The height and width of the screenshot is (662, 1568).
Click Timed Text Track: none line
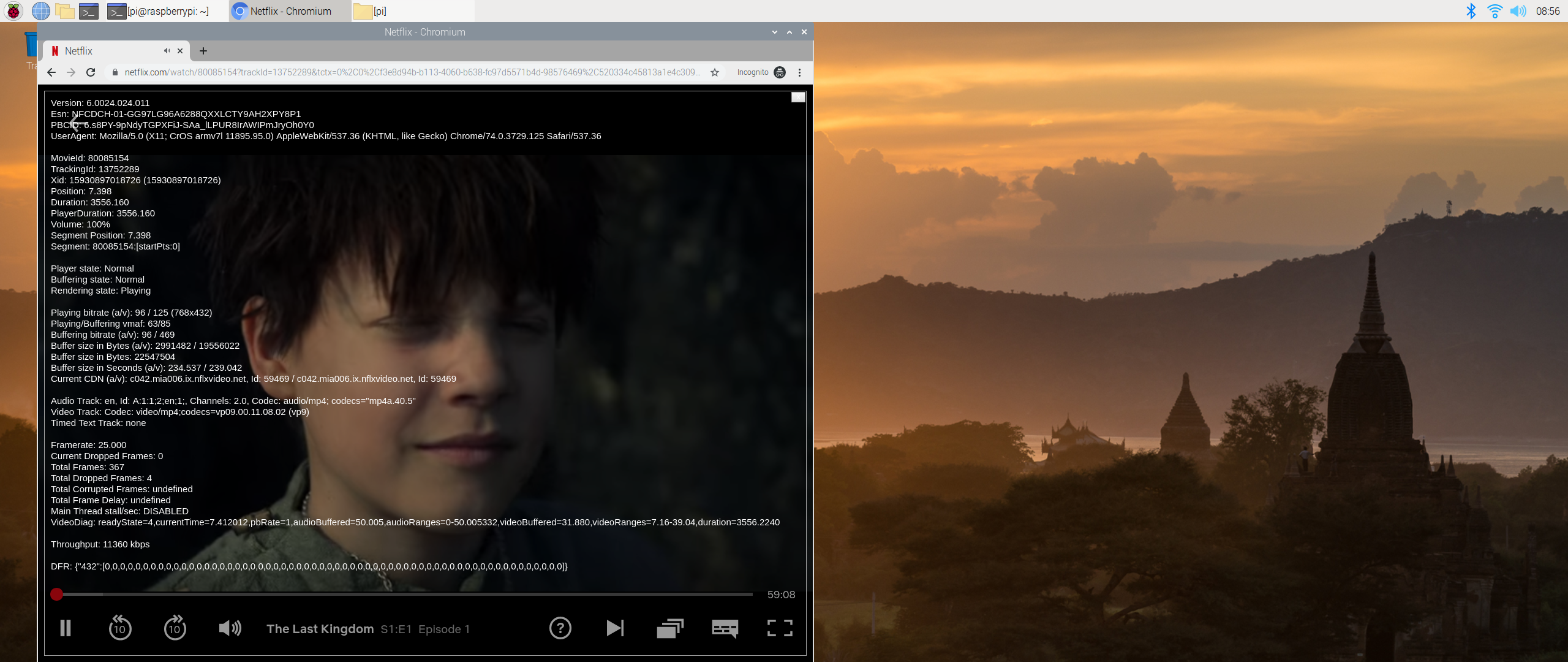[x=98, y=423]
